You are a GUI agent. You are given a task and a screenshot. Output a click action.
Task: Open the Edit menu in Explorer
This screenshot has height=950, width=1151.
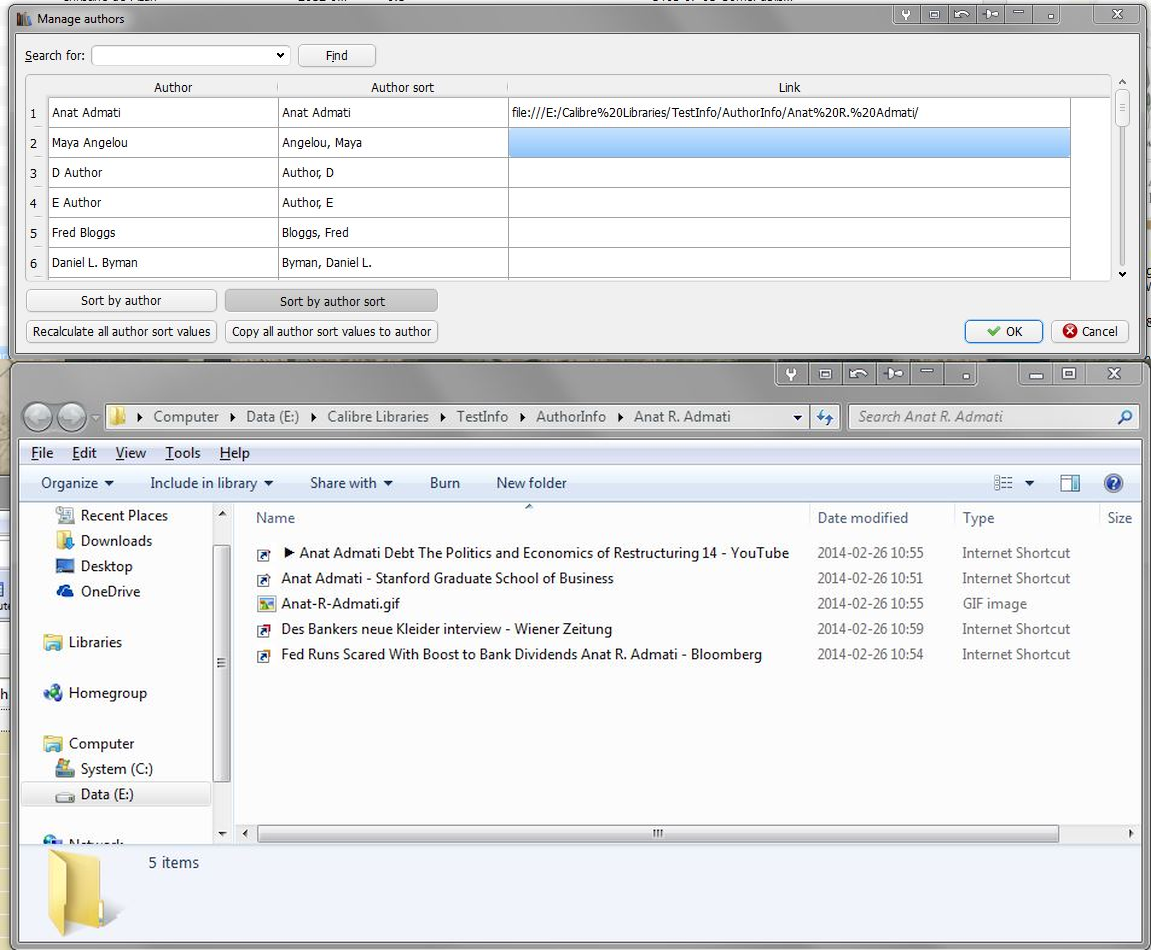click(x=84, y=453)
